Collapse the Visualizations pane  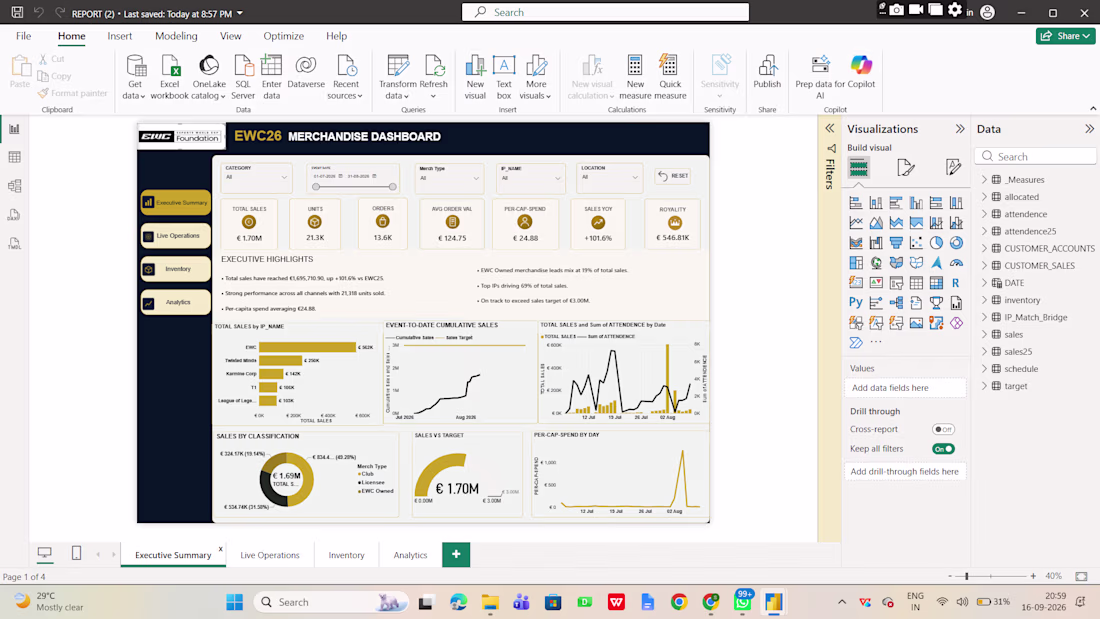tap(960, 129)
